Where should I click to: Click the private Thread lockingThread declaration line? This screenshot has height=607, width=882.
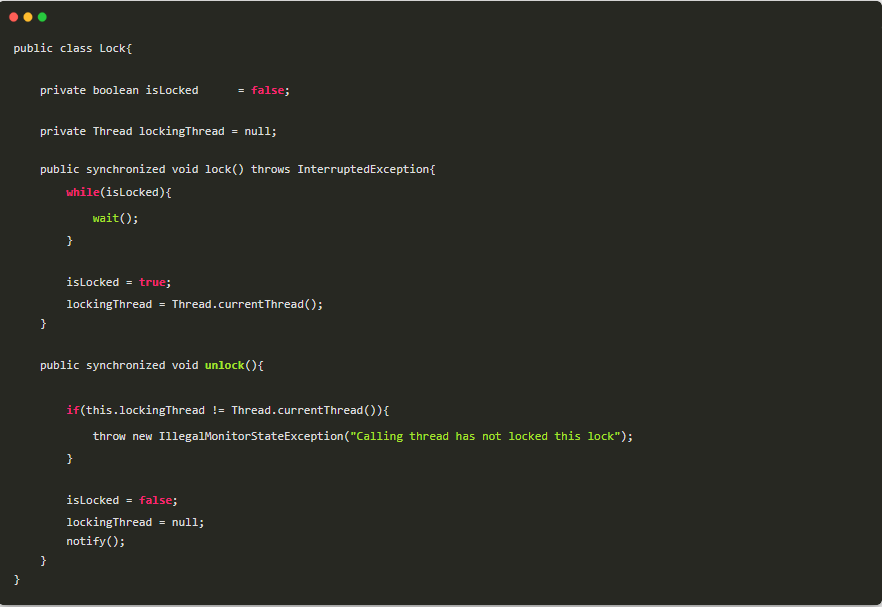[158, 131]
